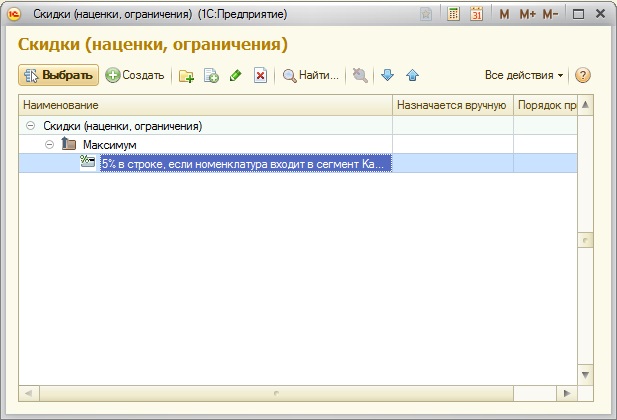This screenshot has width=617, height=420.
Task: Click the copy-item icon in toolbar
Action: point(211,76)
